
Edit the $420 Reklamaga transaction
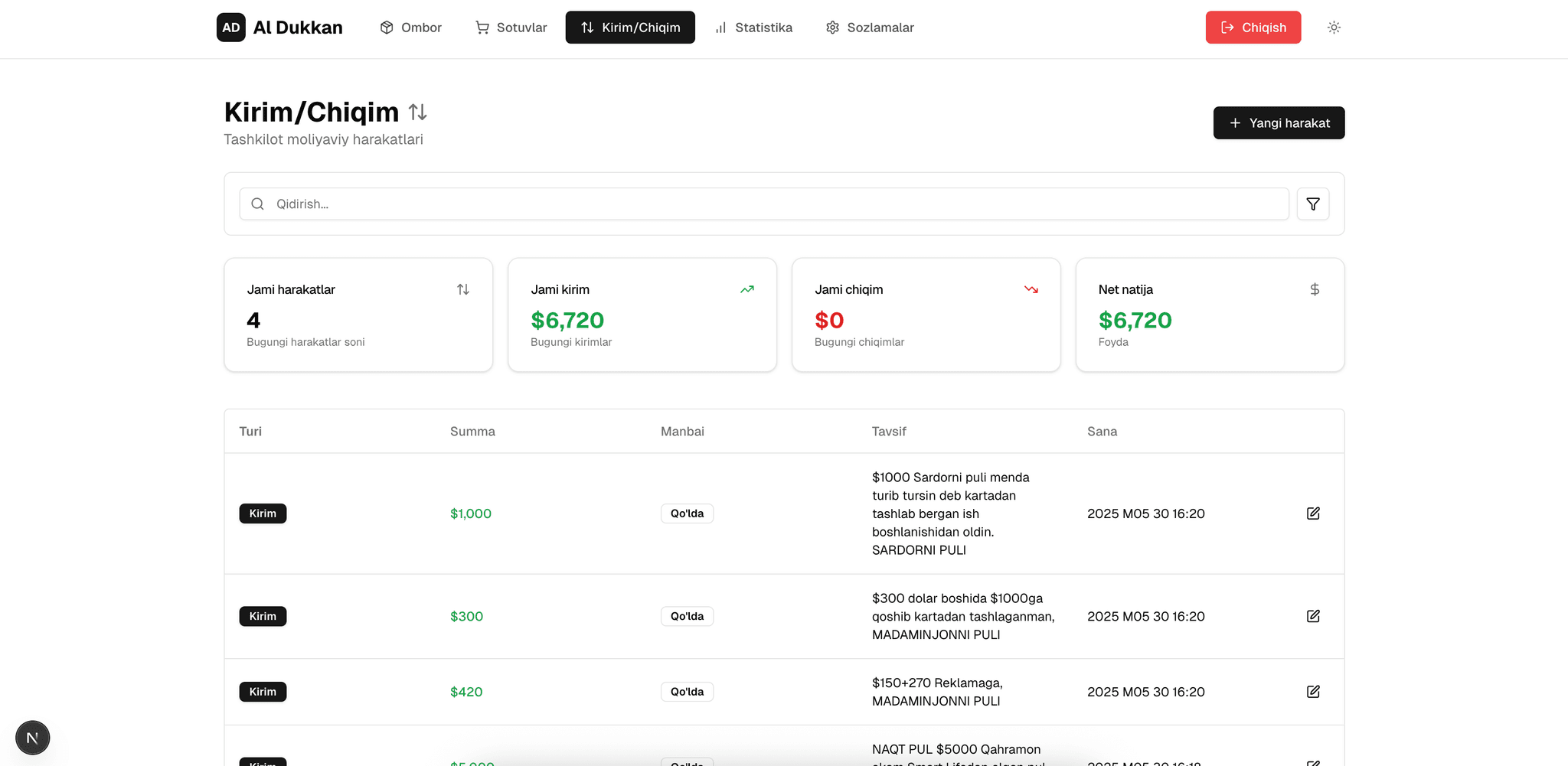(1312, 692)
